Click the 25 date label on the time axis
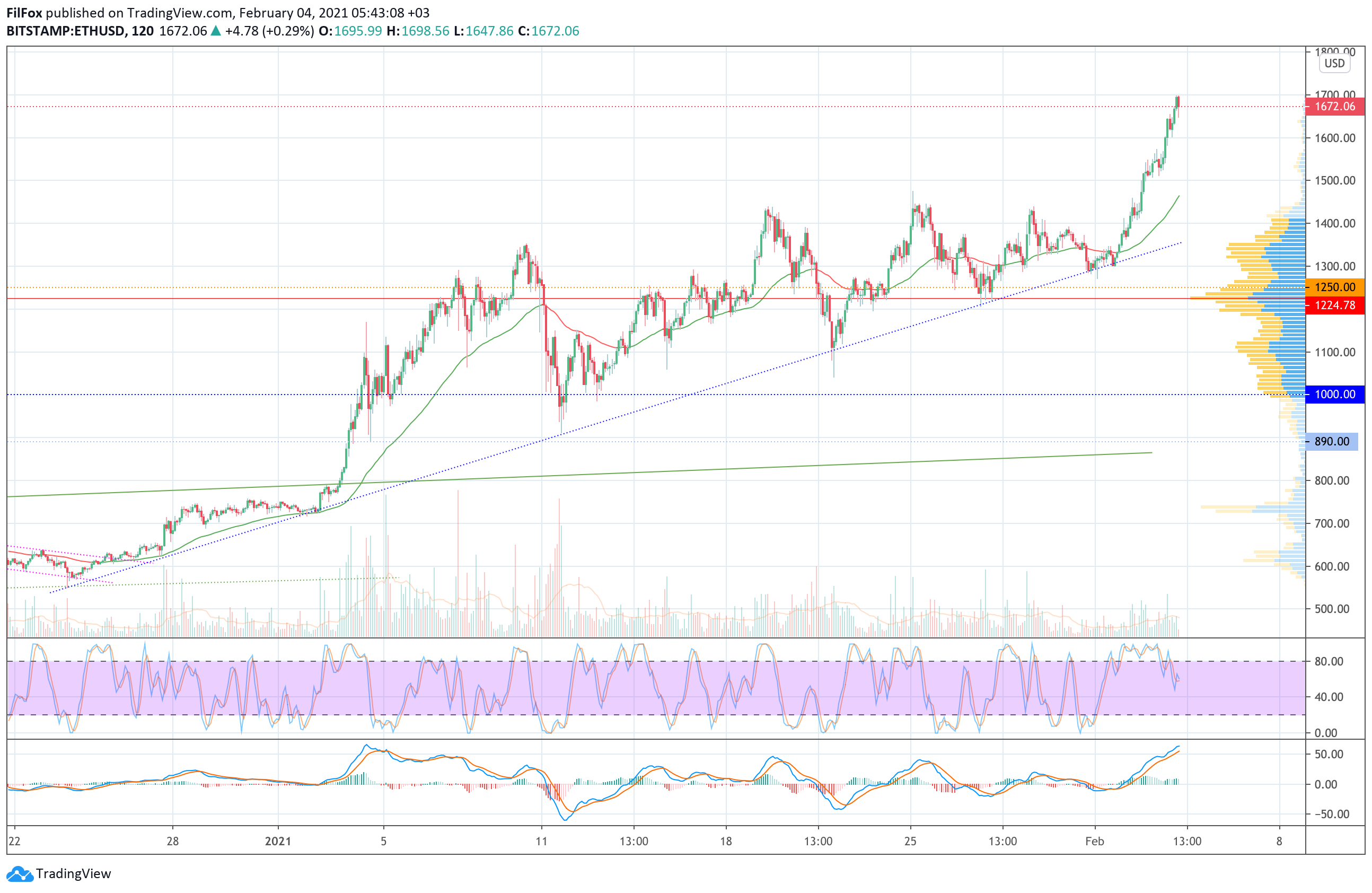The height and width of the screenshot is (893, 1372). [910, 841]
